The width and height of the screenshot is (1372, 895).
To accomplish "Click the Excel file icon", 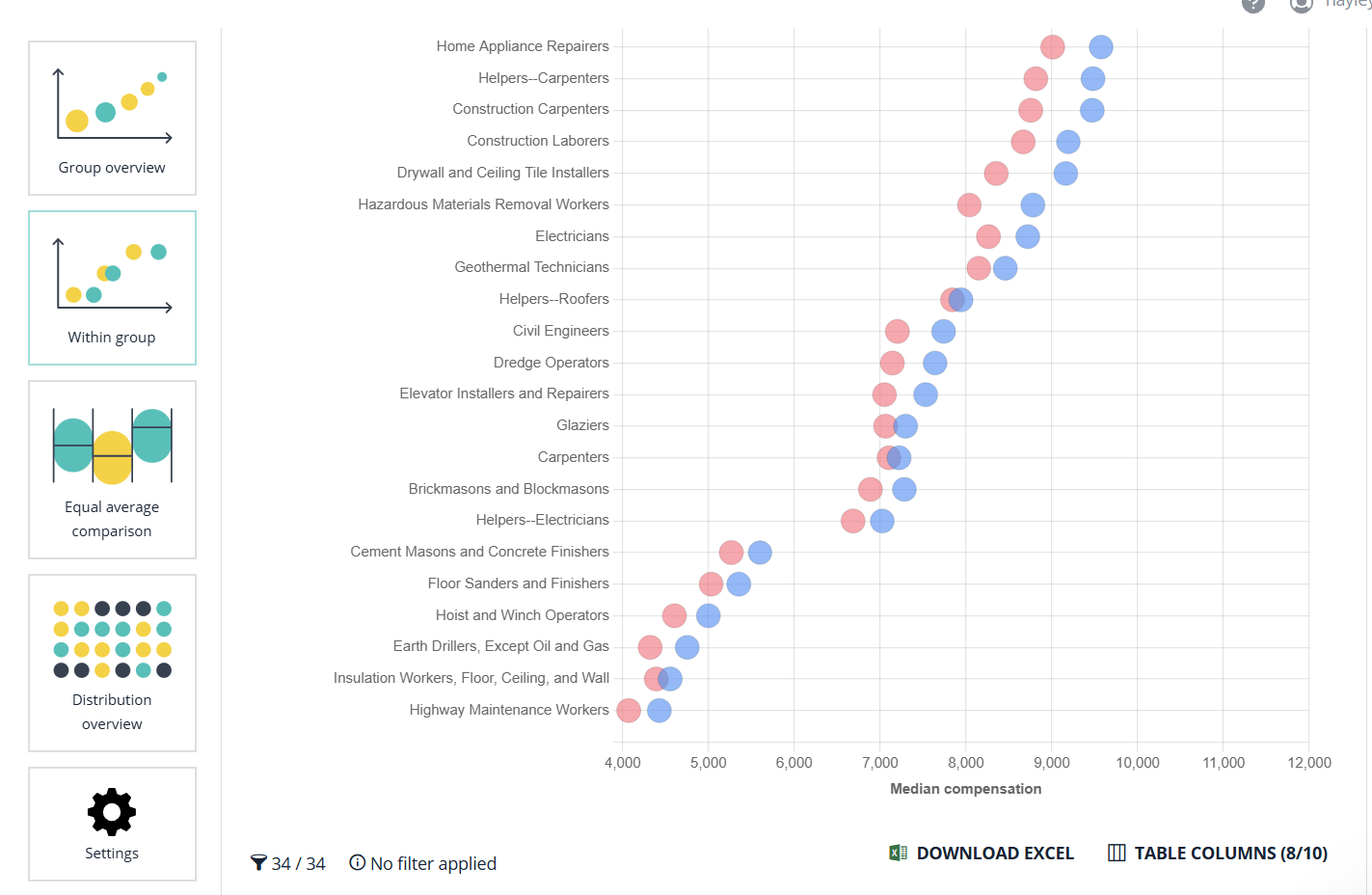I will [x=898, y=854].
